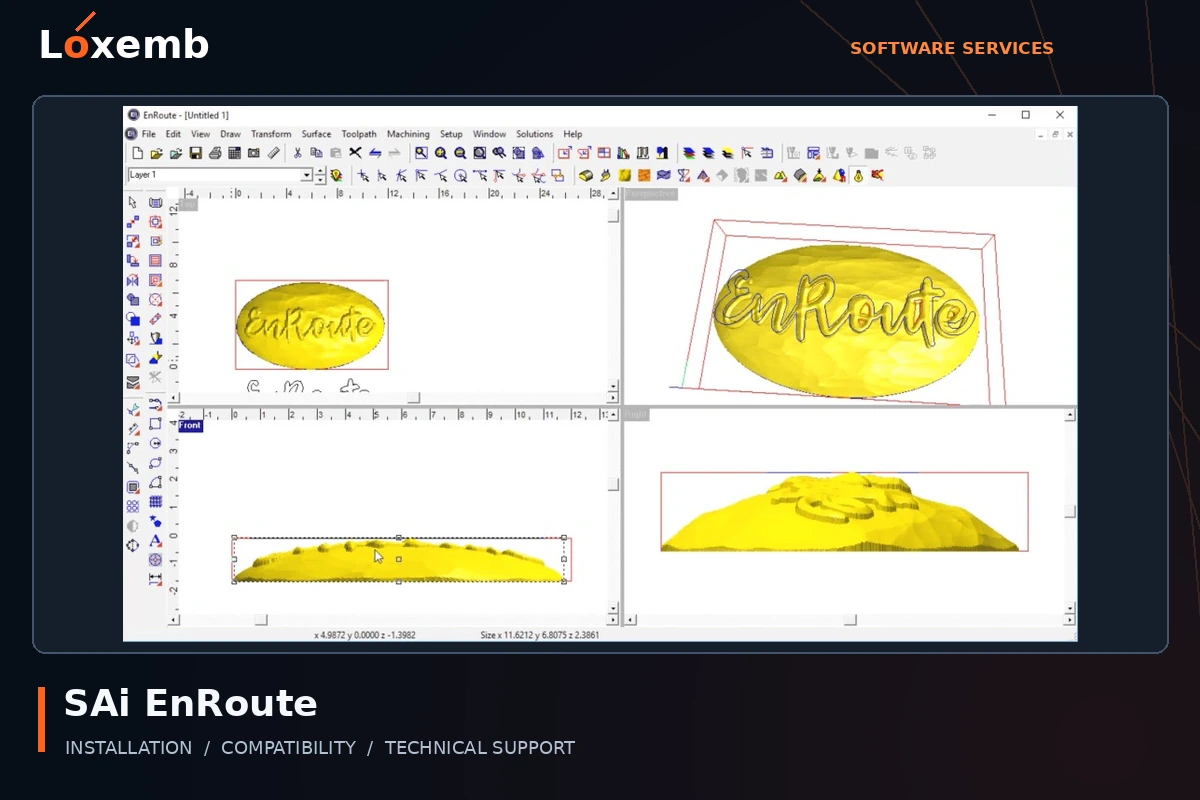Click the Delete black X icon
Screen dimensions: 1200x800
tap(355, 153)
